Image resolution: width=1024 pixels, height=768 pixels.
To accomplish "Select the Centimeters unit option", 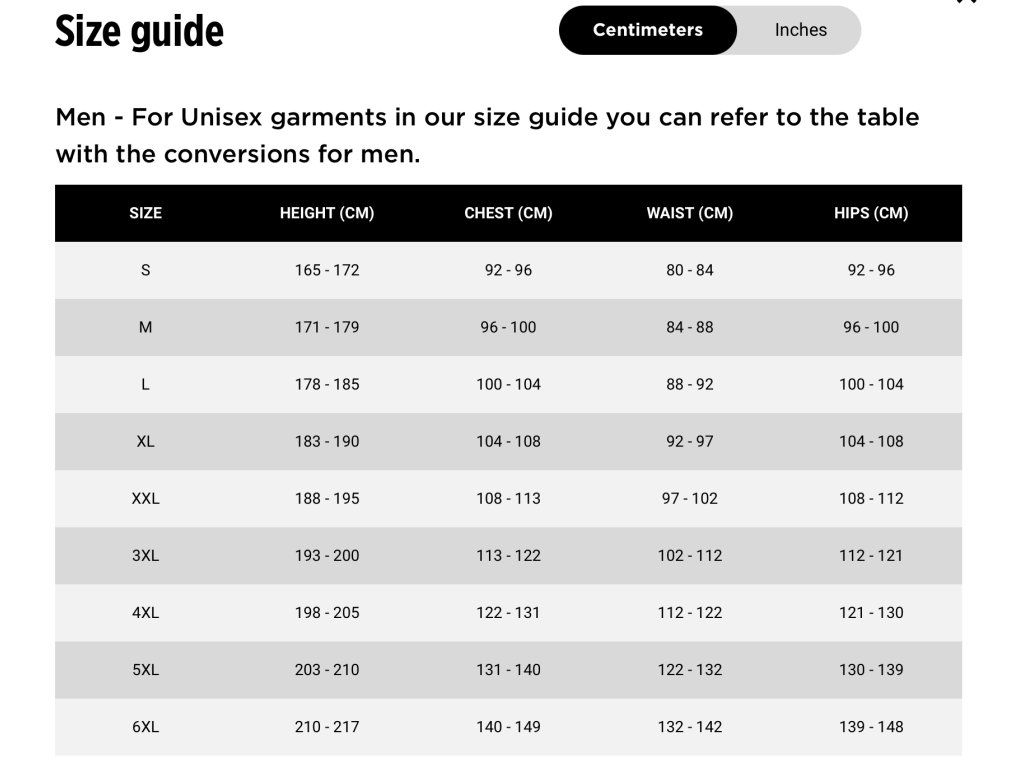I will point(647,30).
